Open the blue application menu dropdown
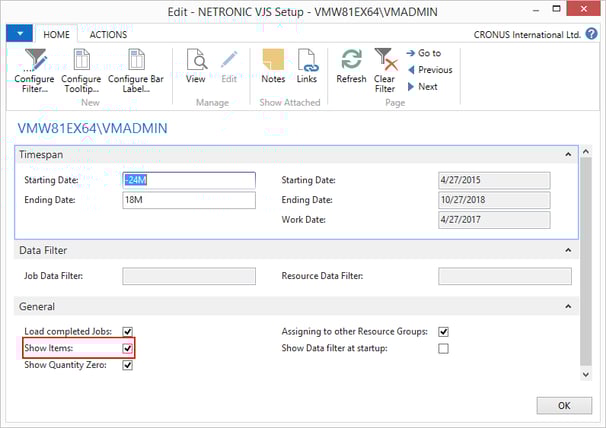Screen dimensions: 606x428 coord(20,34)
